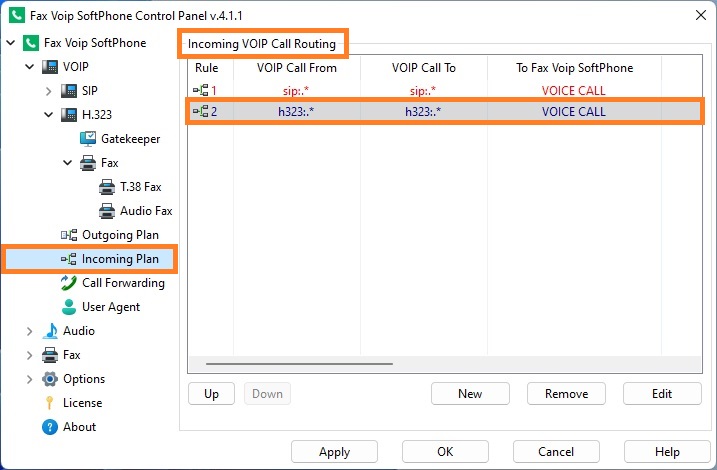
Task: Click the Outgoing Plan routing icon
Action: 69,235
